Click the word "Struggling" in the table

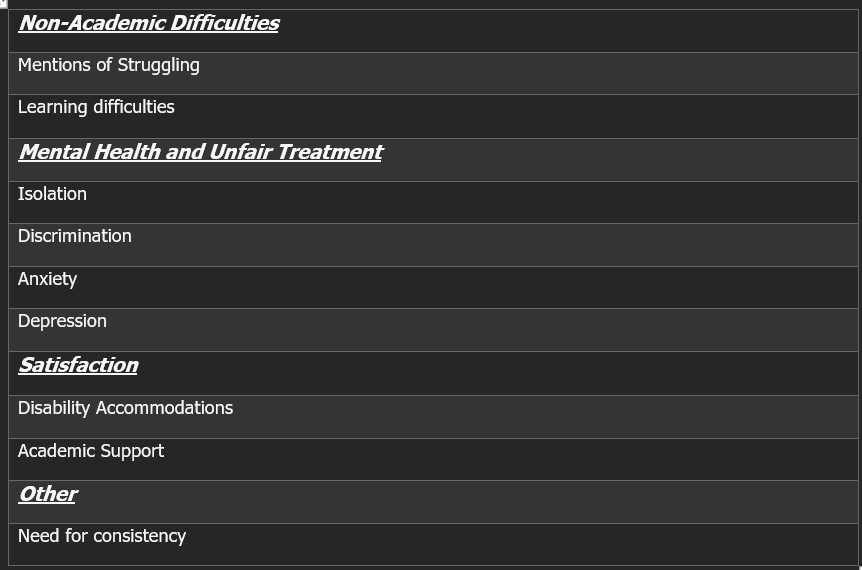pyautogui.click(x=158, y=66)
